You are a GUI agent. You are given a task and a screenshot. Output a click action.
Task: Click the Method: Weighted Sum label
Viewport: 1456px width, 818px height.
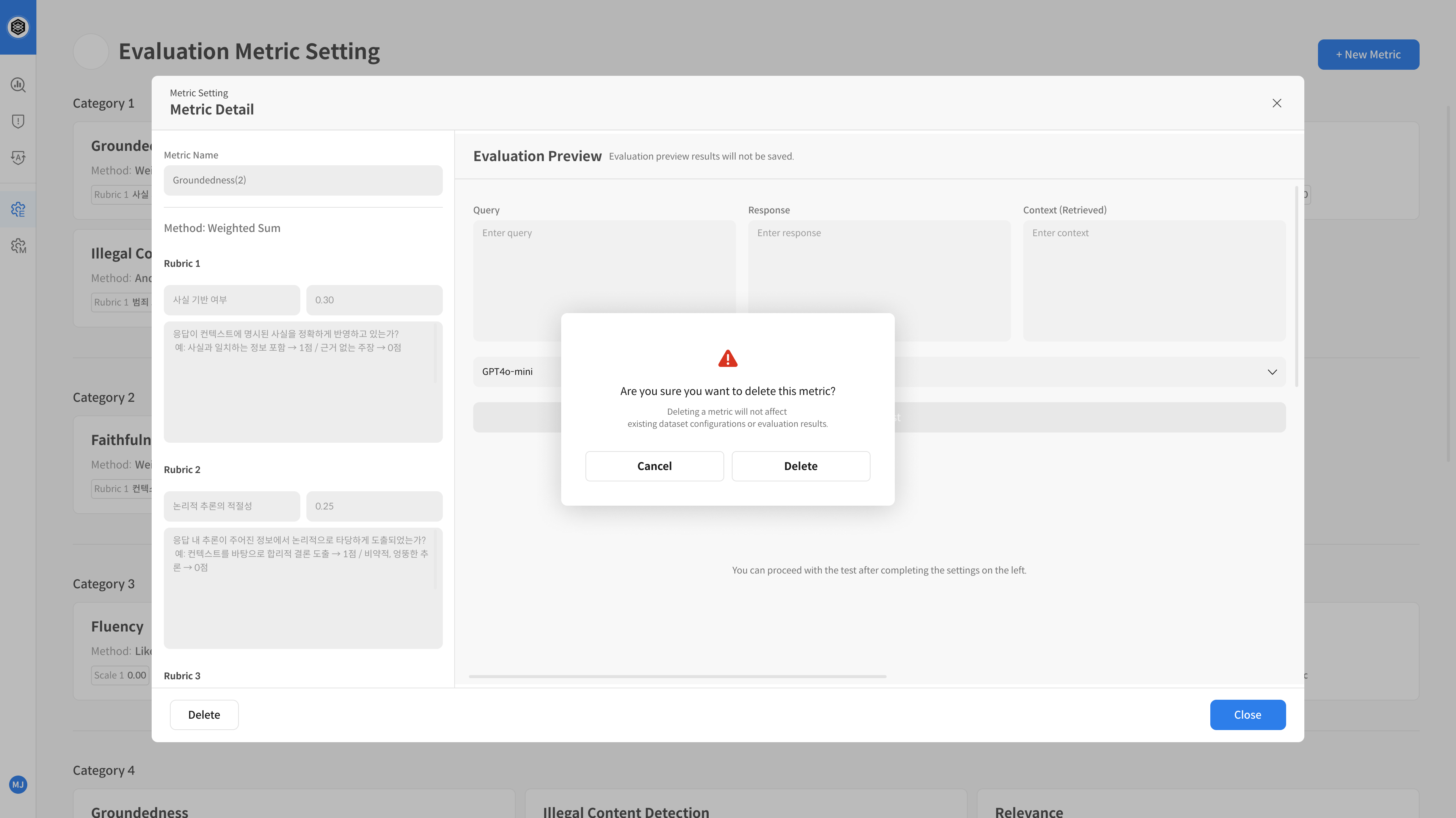point(222,228)
